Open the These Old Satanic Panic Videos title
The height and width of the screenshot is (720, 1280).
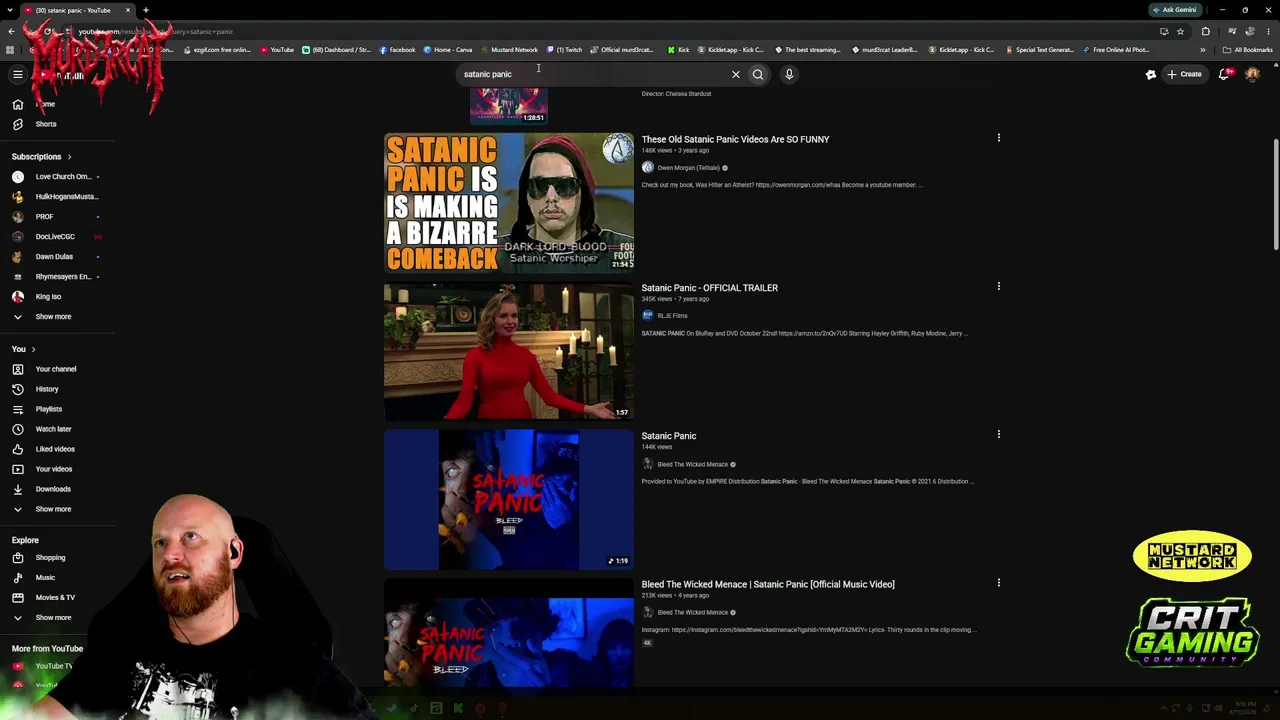(735, 139)
